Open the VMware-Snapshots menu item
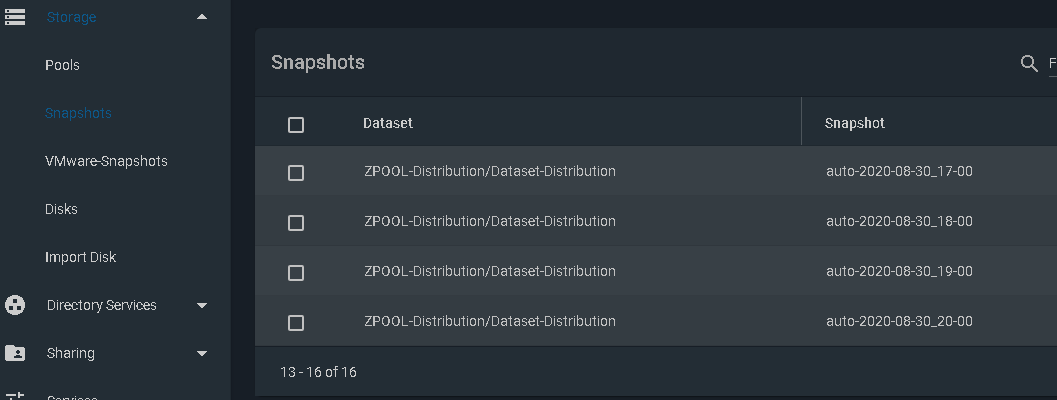This screenshot has width=1057, height=400. point(106,161)
